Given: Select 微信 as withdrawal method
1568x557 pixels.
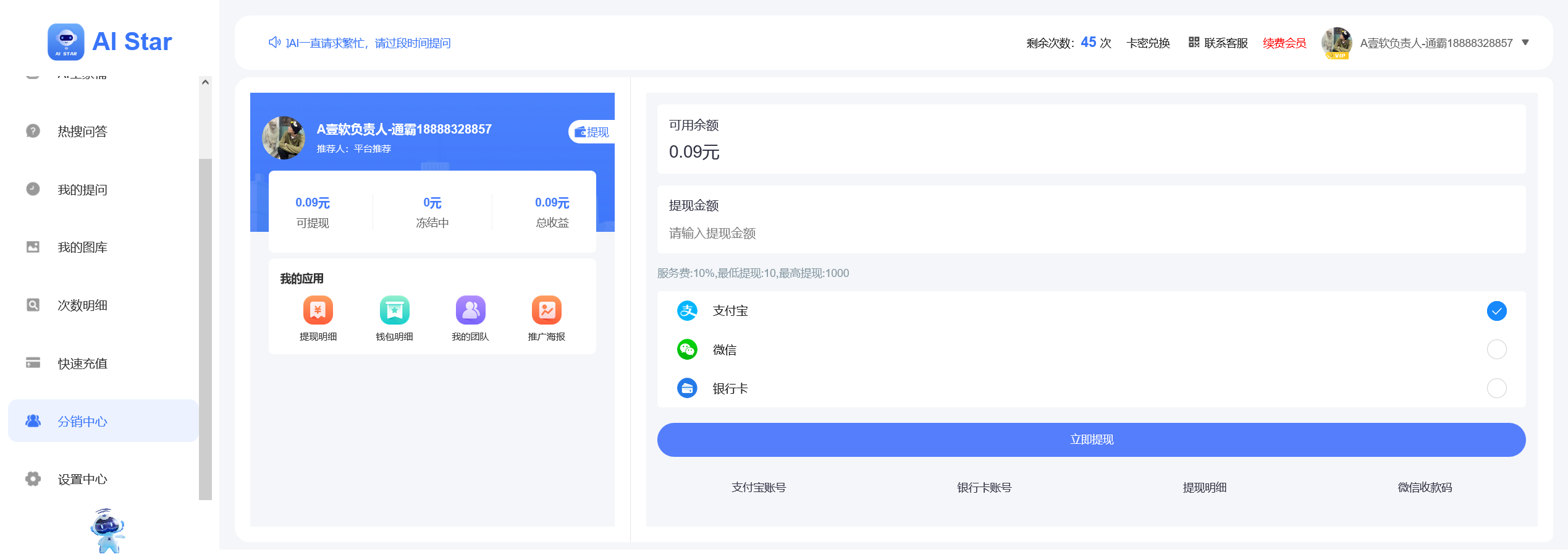Looking at the screenshot, I should click(x=1496, y=349).
